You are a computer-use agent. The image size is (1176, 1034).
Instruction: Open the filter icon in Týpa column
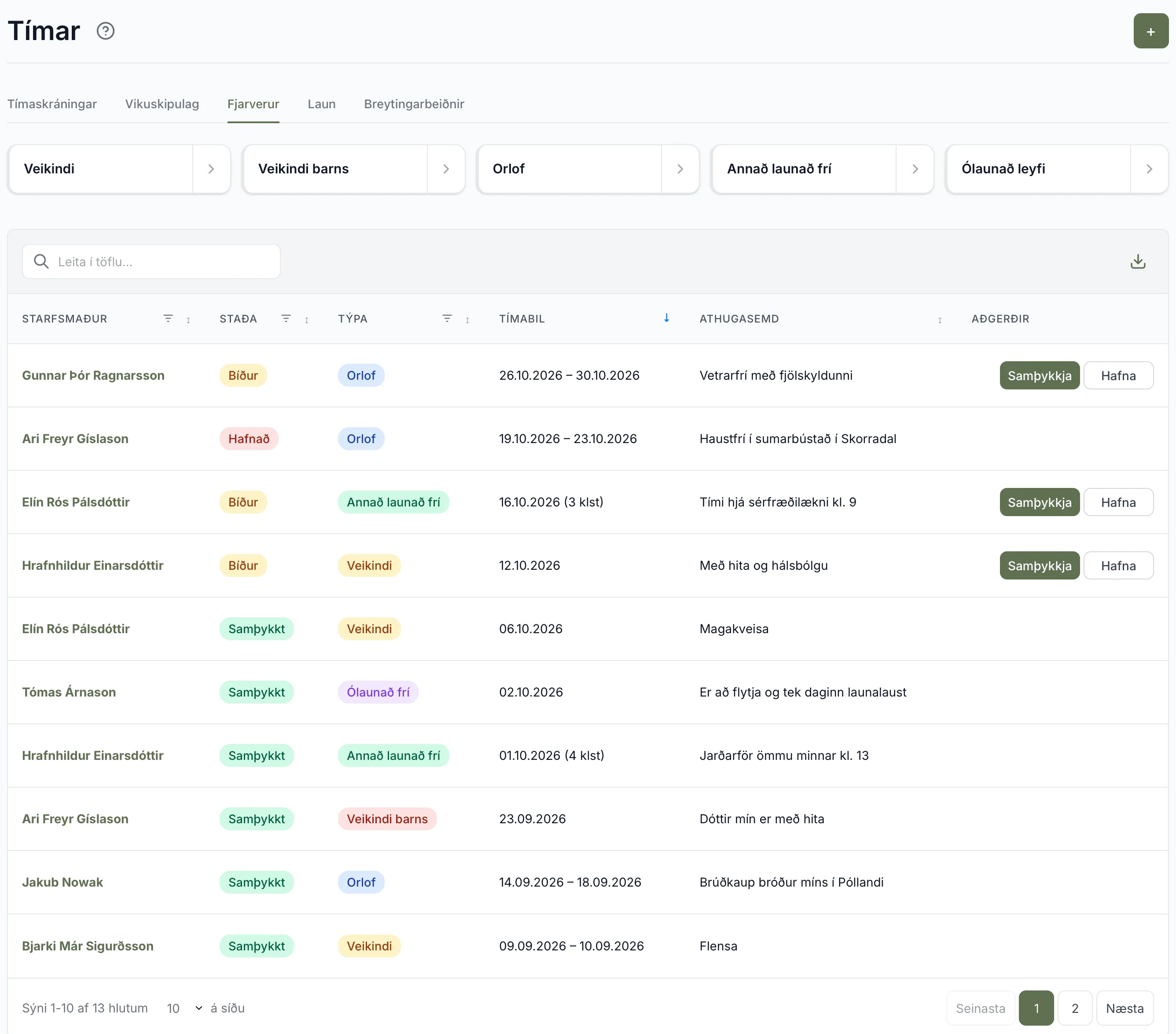447,319
